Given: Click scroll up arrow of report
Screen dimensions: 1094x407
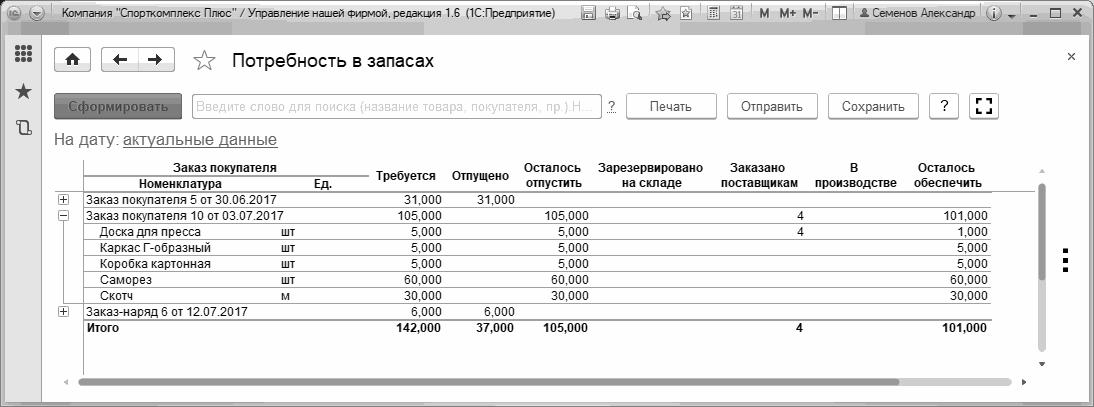Looking at the screenshot, I should click(x=1042, y=172).
